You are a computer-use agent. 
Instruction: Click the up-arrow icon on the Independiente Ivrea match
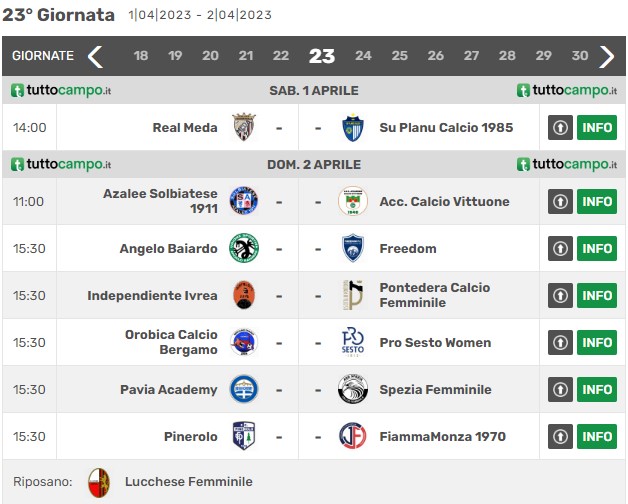[560, 295]
